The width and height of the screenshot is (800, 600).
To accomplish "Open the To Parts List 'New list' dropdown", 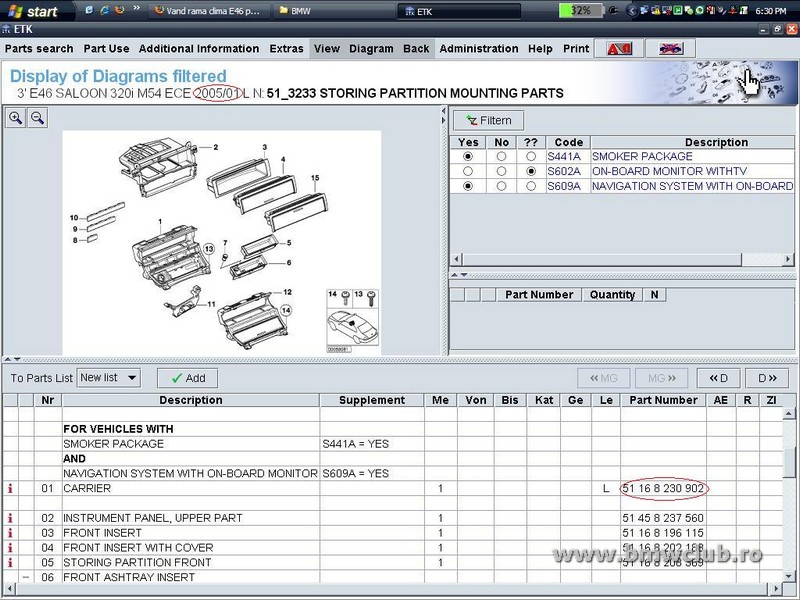I will click(109, 378).
